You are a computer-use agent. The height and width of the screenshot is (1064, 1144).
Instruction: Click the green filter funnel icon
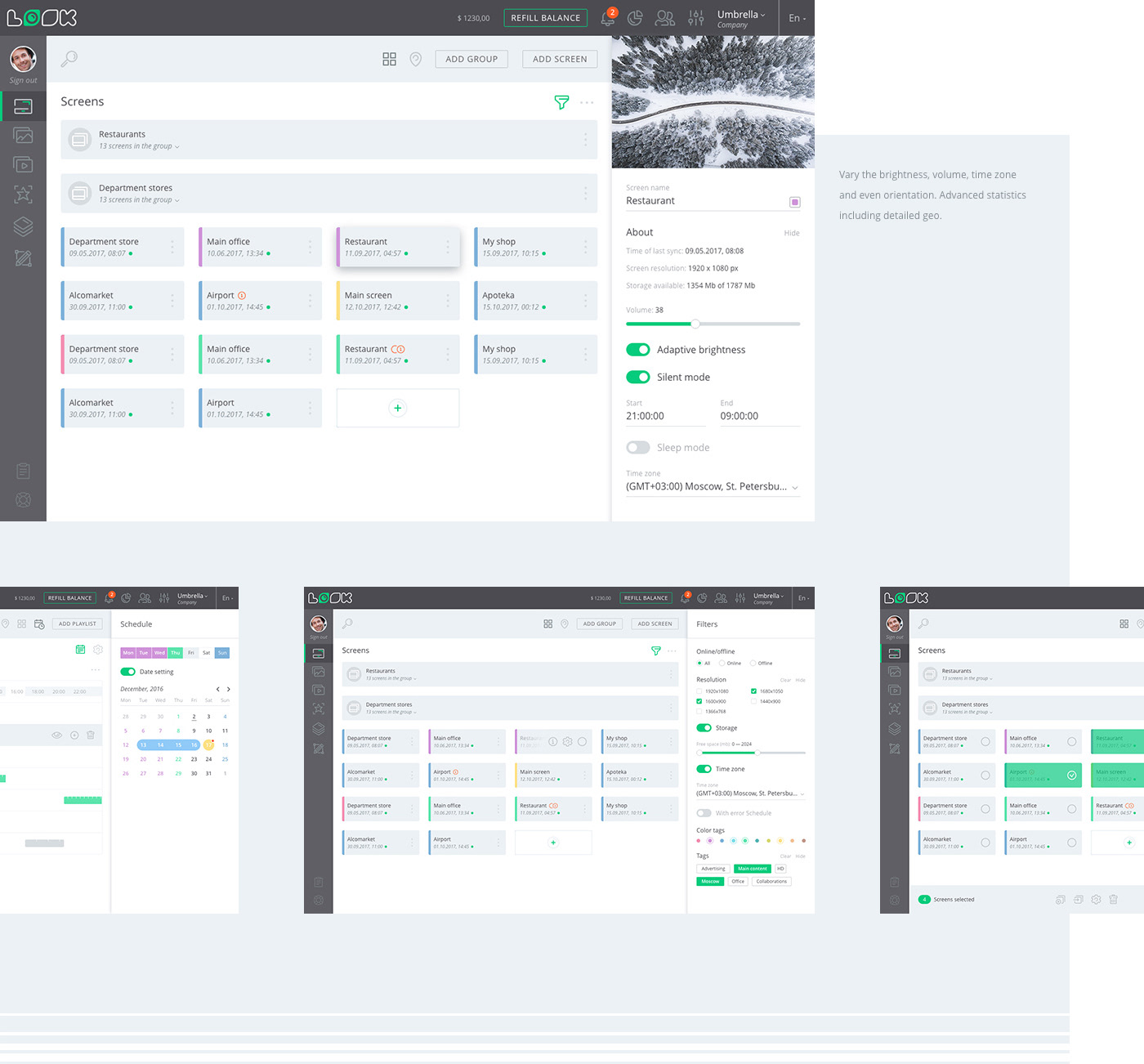click(x=561, y=102)
